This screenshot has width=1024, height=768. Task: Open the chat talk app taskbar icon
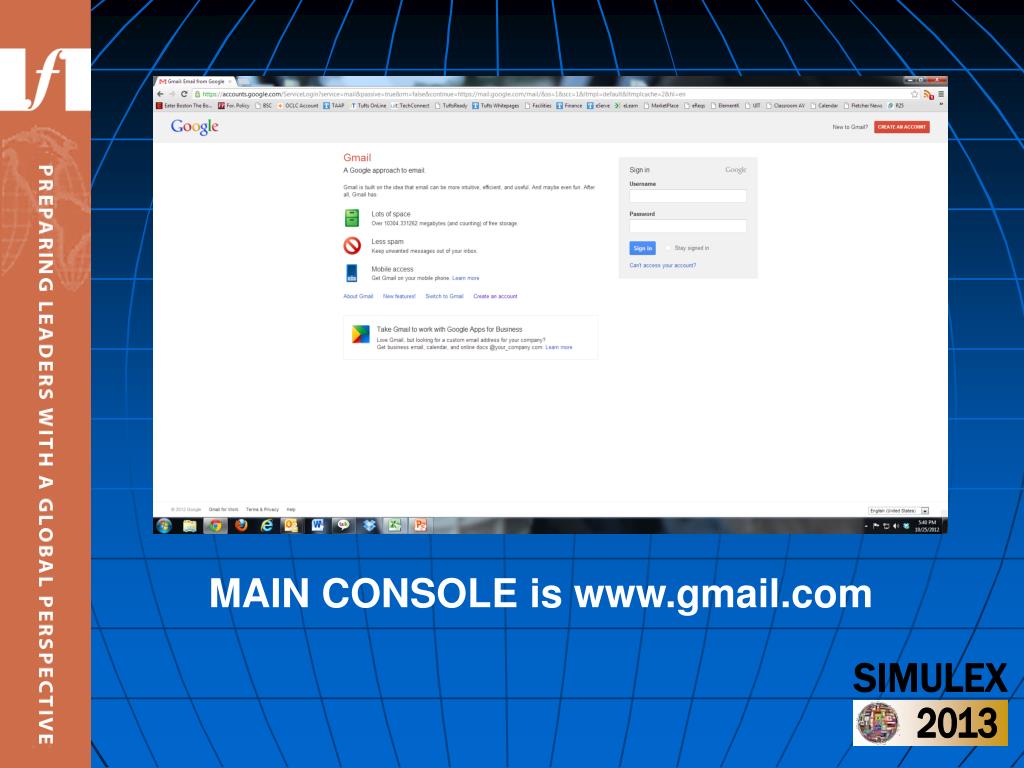tap(343, 526)
